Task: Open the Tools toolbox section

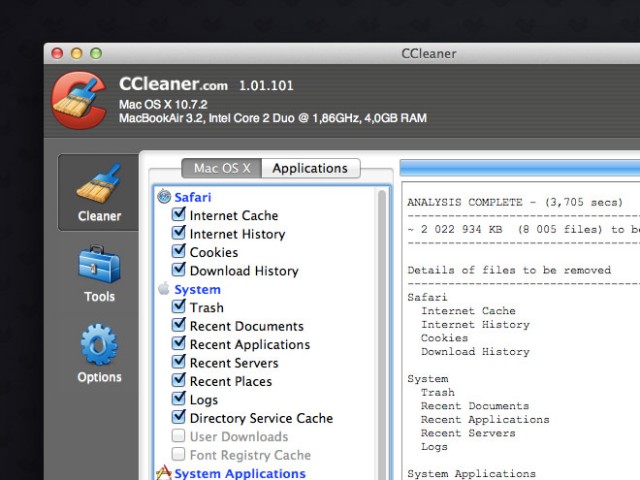Action: (99, 274)
